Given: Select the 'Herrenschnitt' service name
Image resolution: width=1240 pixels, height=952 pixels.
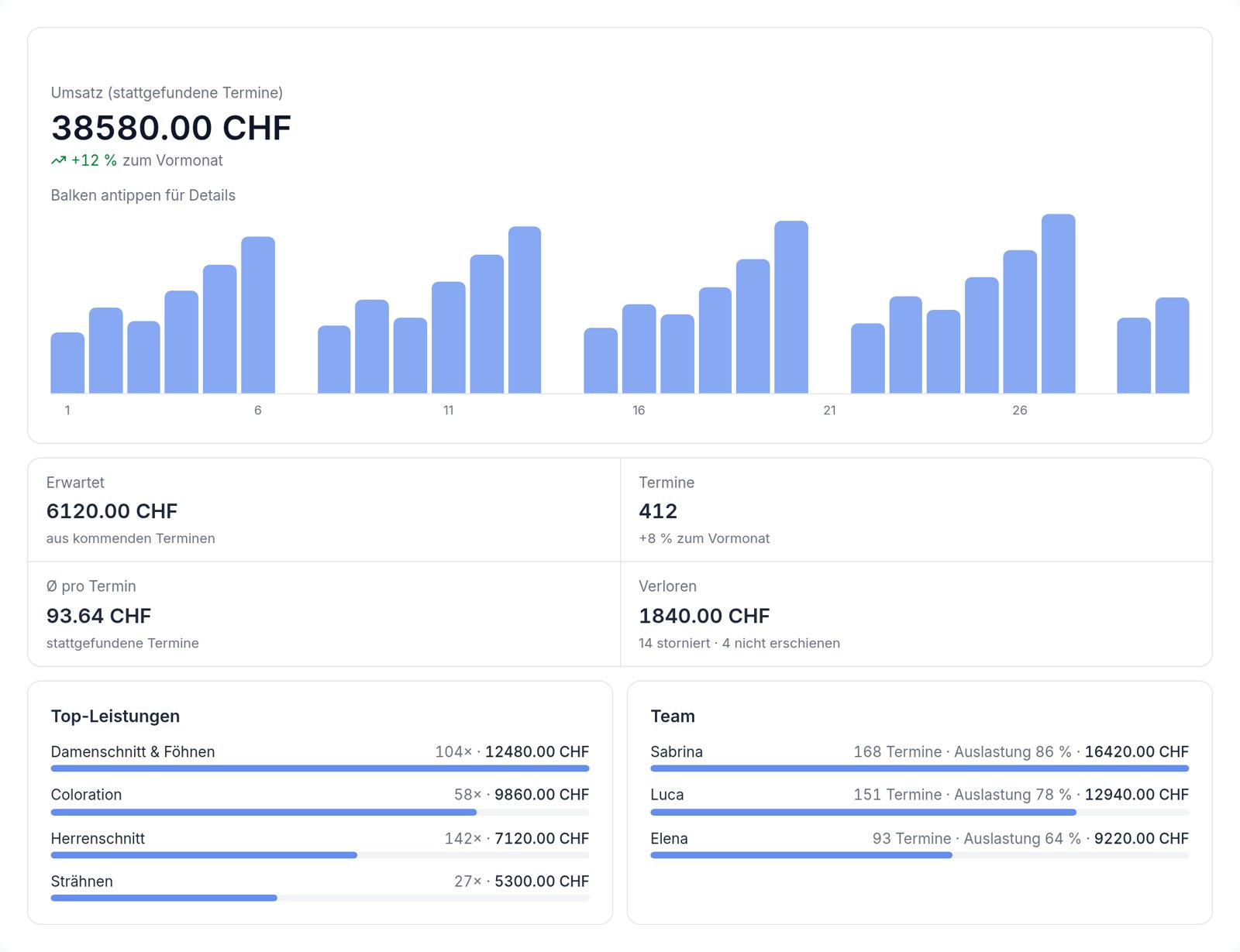Looking at the screenshot, I should [x=98, y=838].
